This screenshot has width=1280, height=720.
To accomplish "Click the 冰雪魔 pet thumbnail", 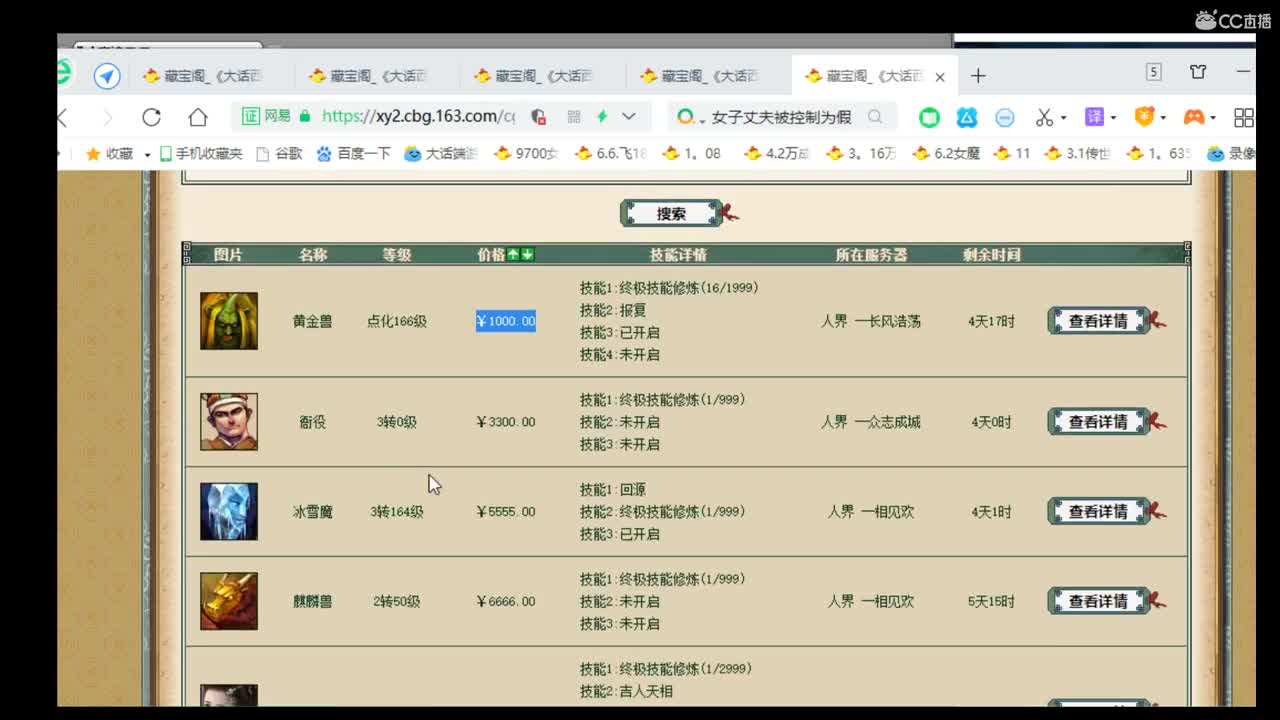I will click(x=229, y=511).
